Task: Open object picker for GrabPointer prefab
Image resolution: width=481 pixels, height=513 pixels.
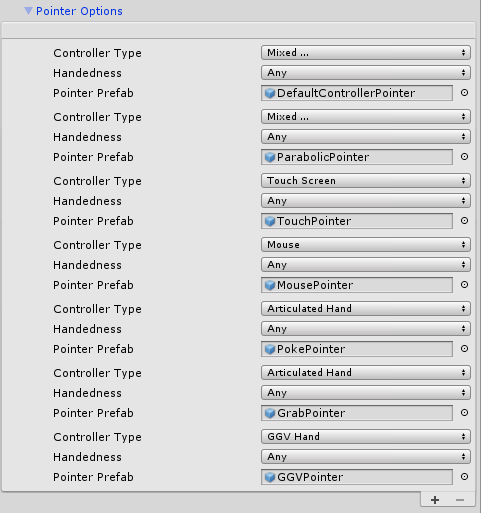Action: tap(464, 413)
